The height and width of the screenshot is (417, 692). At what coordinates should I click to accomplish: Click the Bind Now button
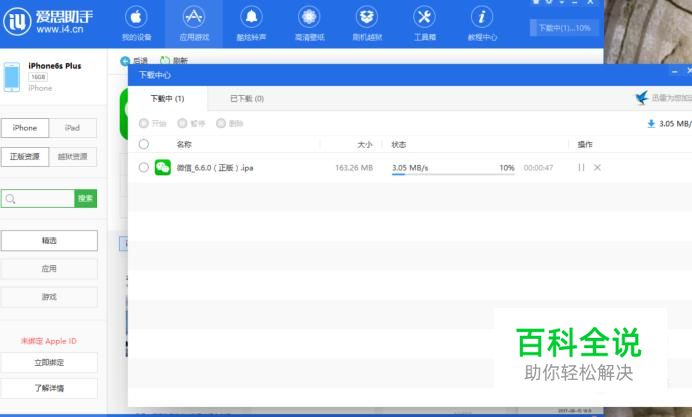49,363
